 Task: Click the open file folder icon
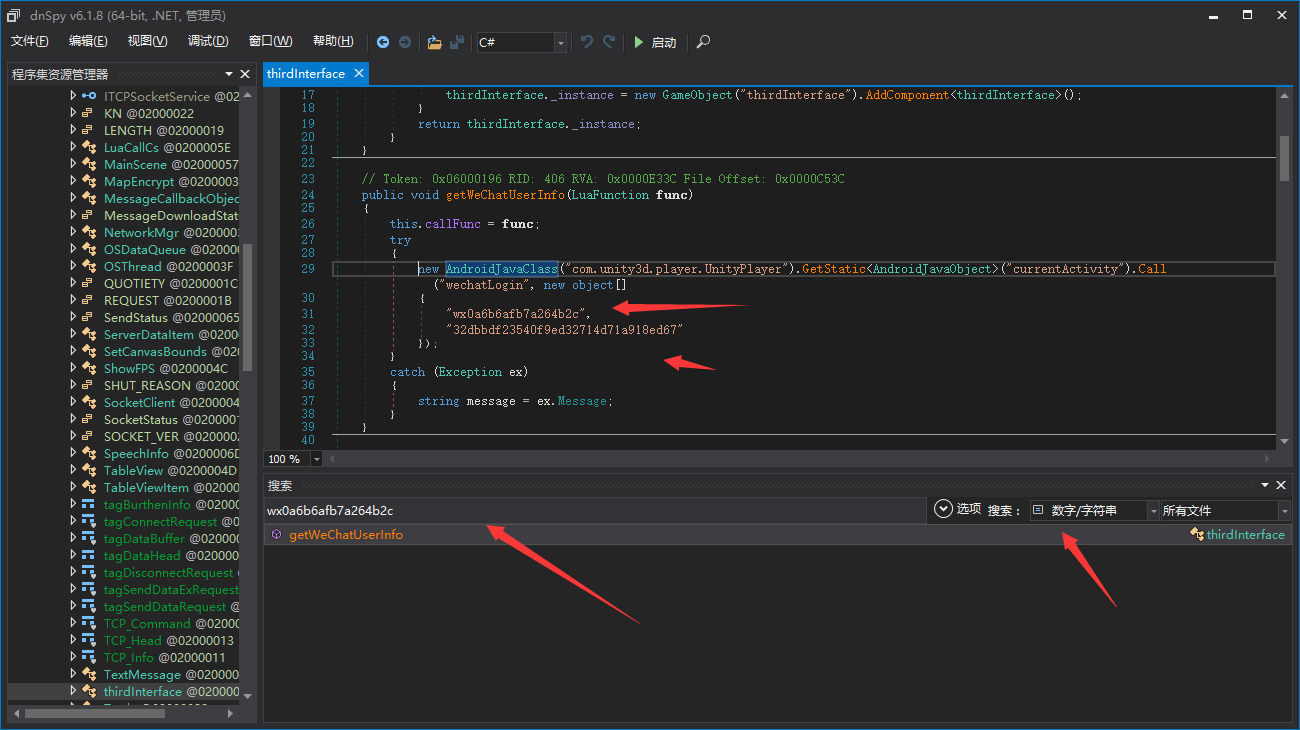(434, 42)
